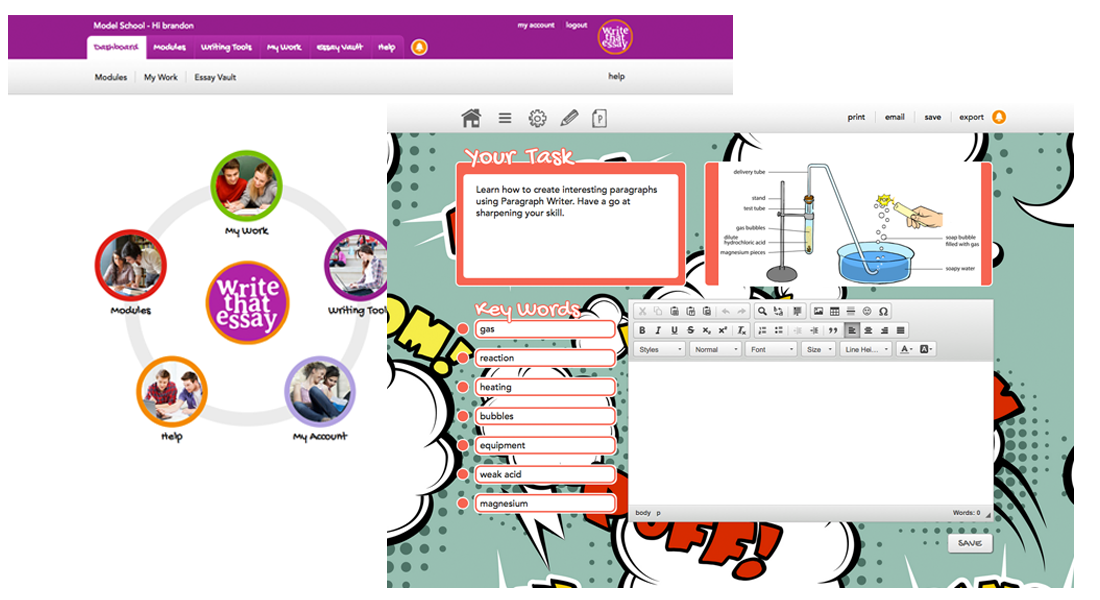Image resolution: width=1100 pixels, height=600 pixels.
Task: Click the SAVE button below the editor
Action: 970,543
